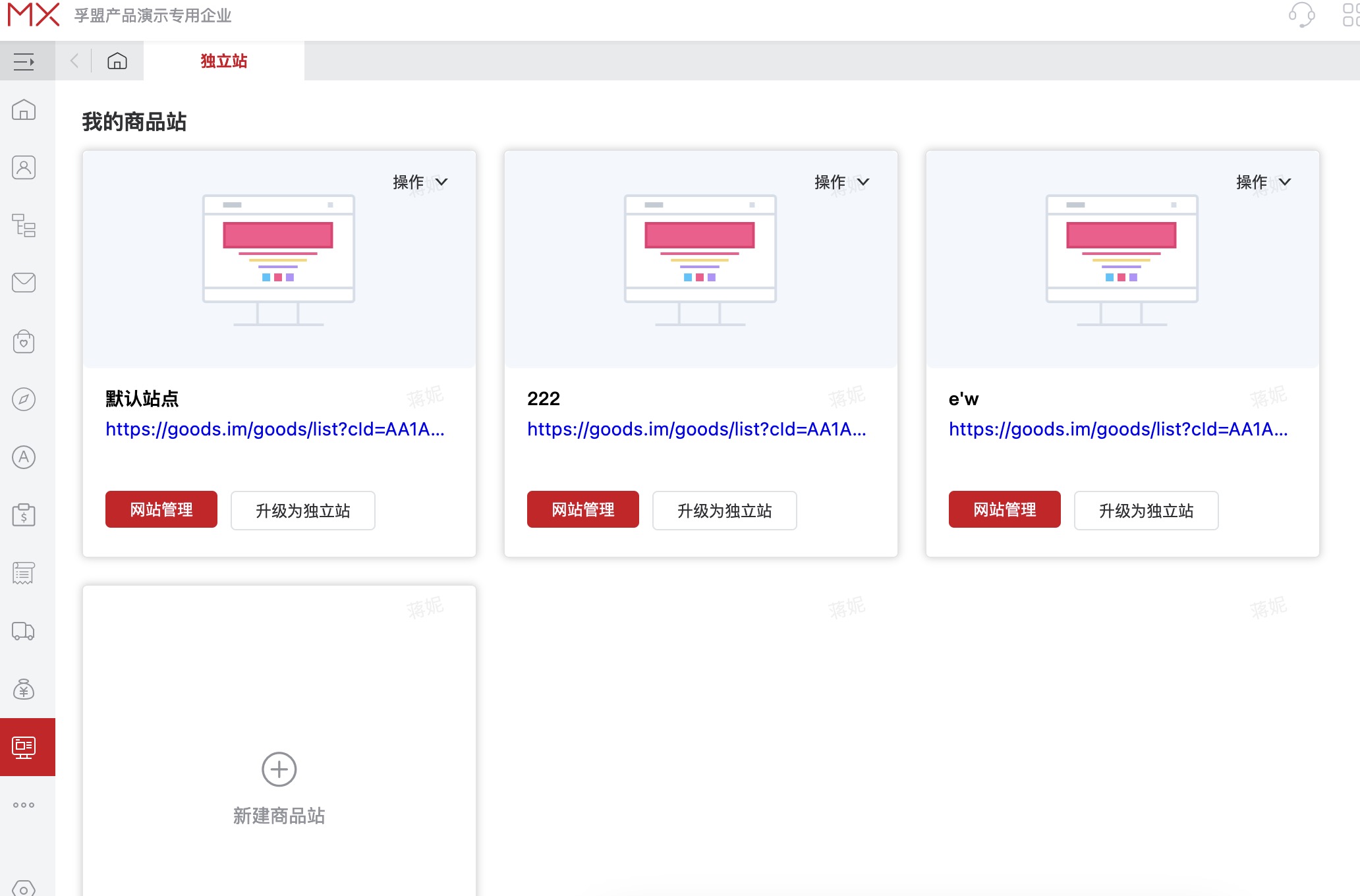The image size is (1360, 896).
Task: Open the shipping truck icon in the sidebar
Action: point(24,631)
